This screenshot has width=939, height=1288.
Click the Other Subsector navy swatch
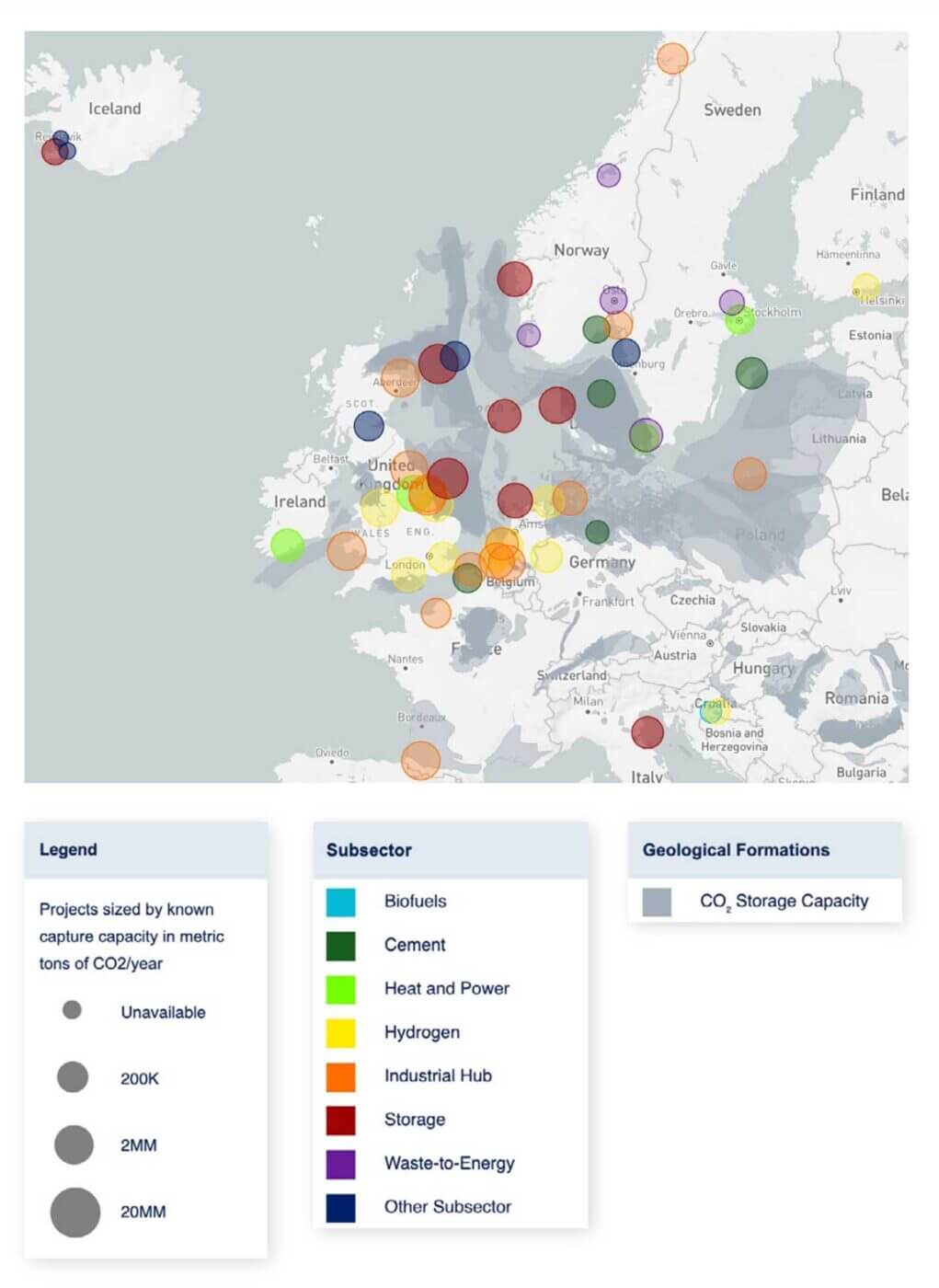coord(340,1208)
